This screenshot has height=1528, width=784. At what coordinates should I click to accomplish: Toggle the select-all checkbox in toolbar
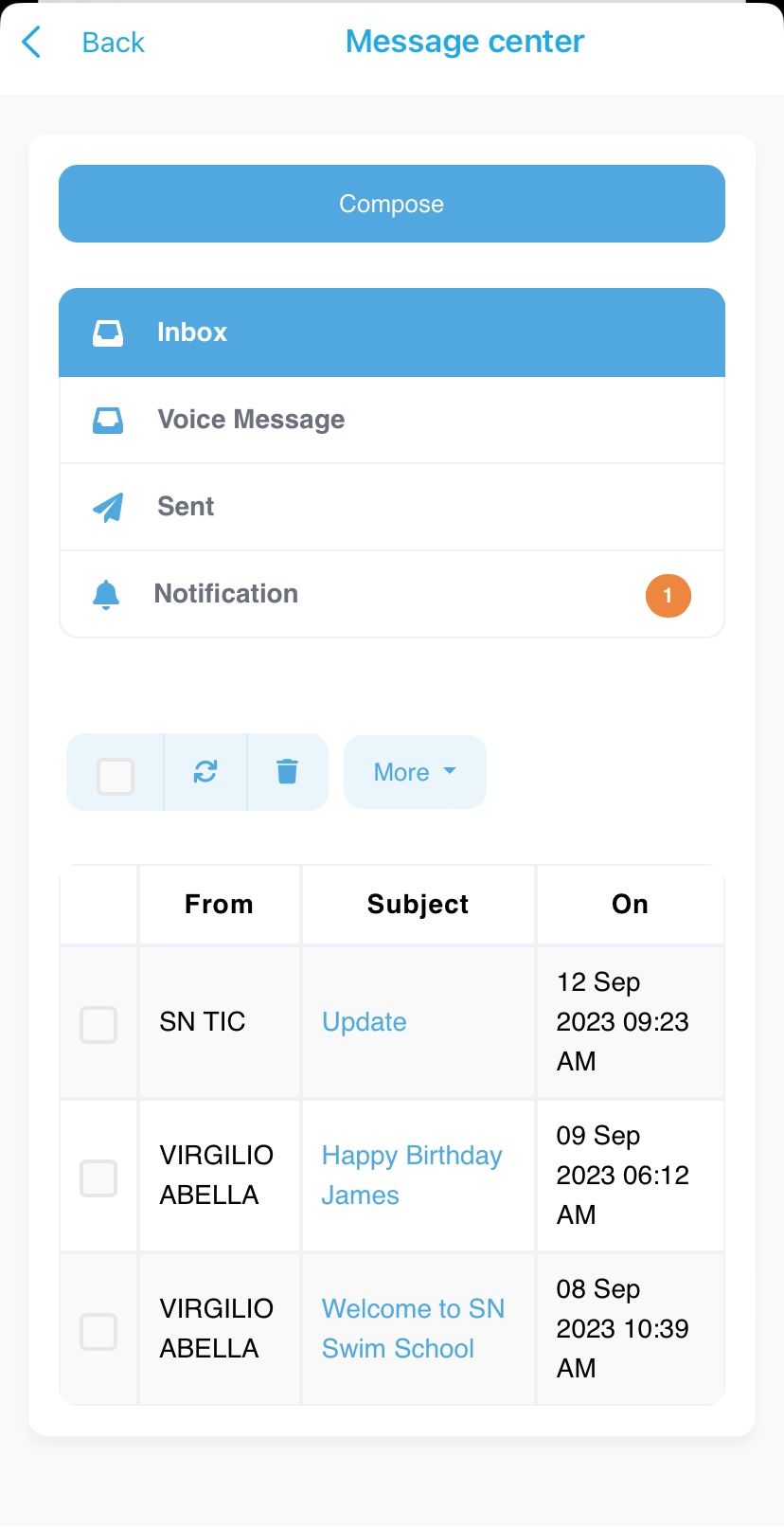point(116,776)
